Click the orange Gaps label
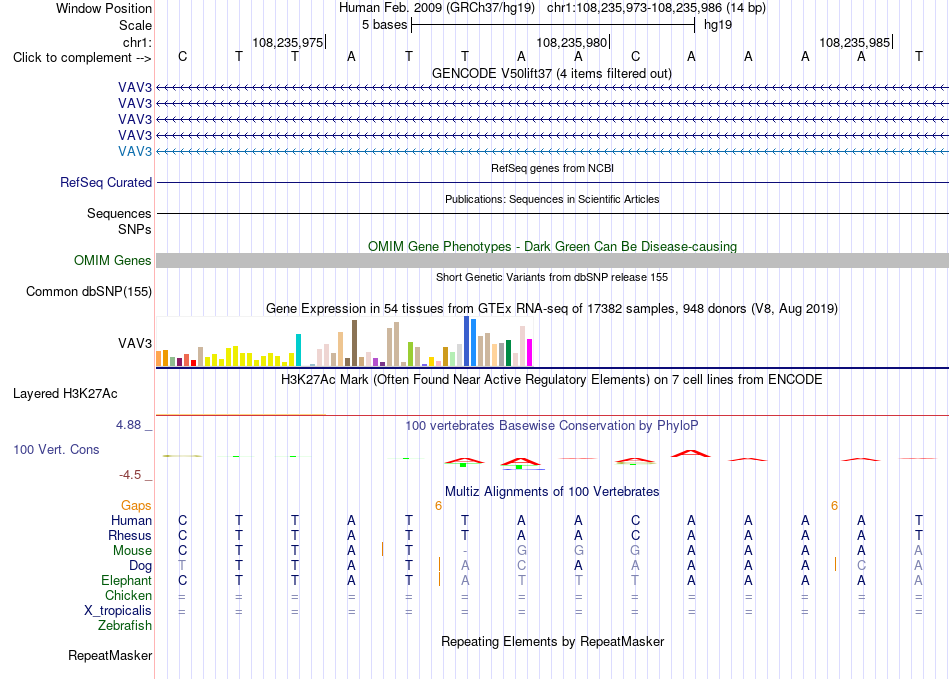The height and width of the screenshot is (679, 950). (x=136, y=505)
